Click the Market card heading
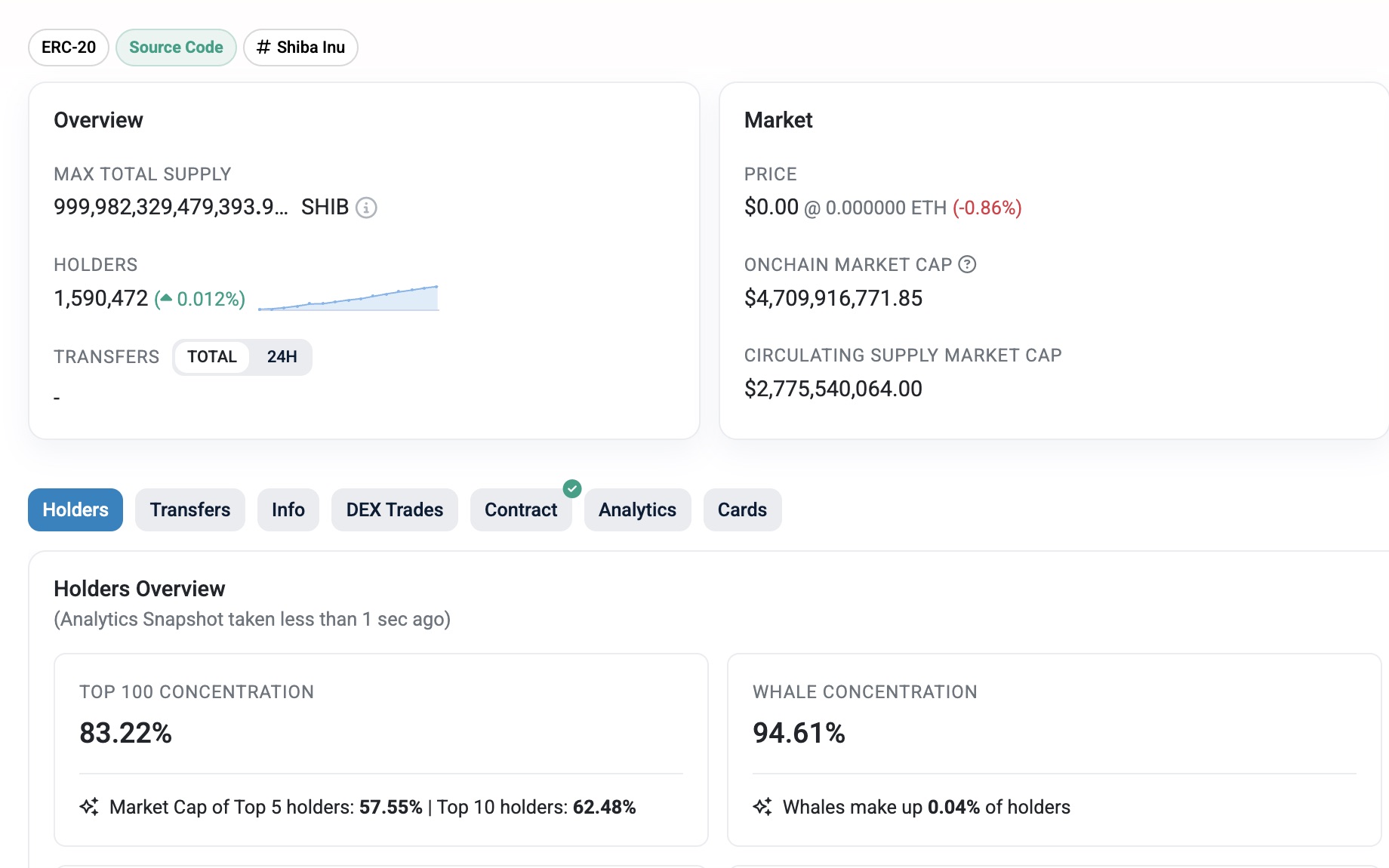1389x868 pixels. [x=778, y=120]
